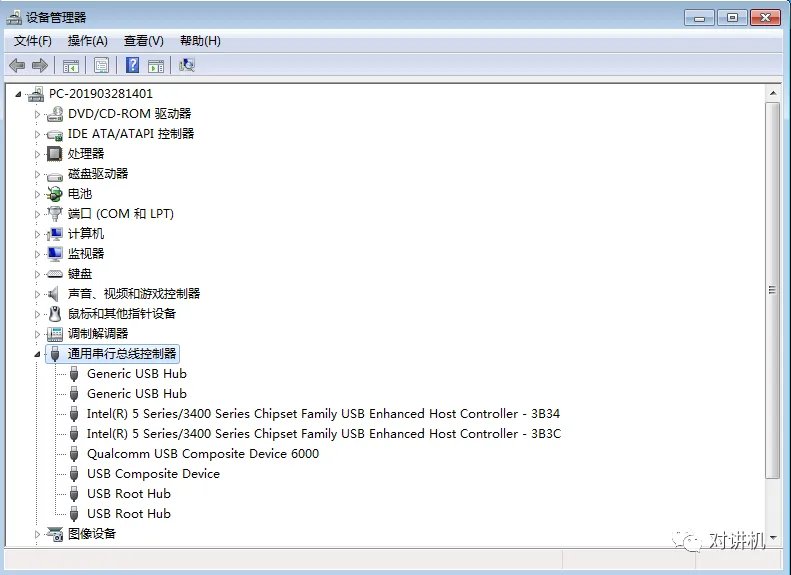Expand the DVD/CD-ROM 驱动器 node
791x575 pixels.
pos(38,114)
